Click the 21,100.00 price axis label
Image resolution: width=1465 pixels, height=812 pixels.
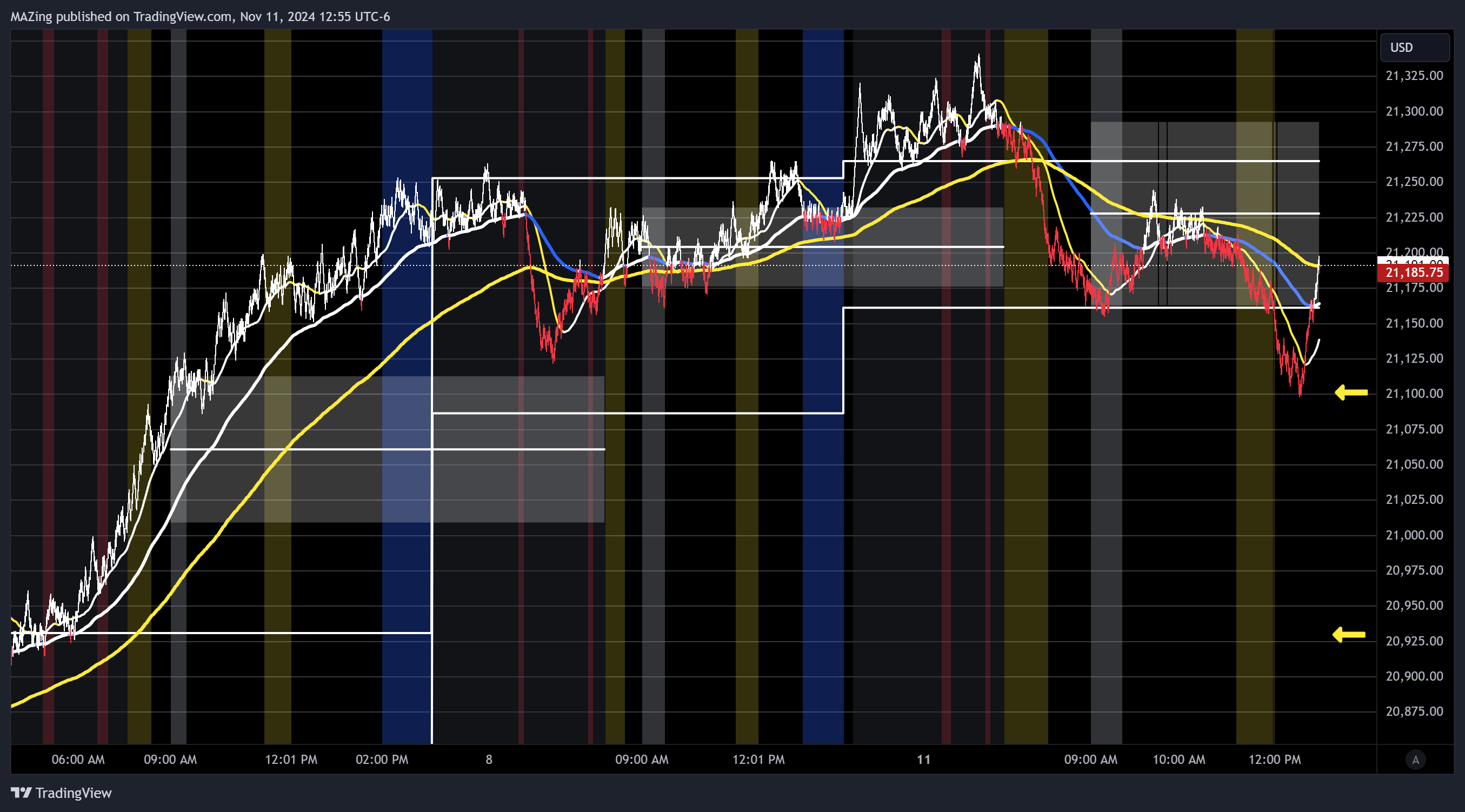1414,394
